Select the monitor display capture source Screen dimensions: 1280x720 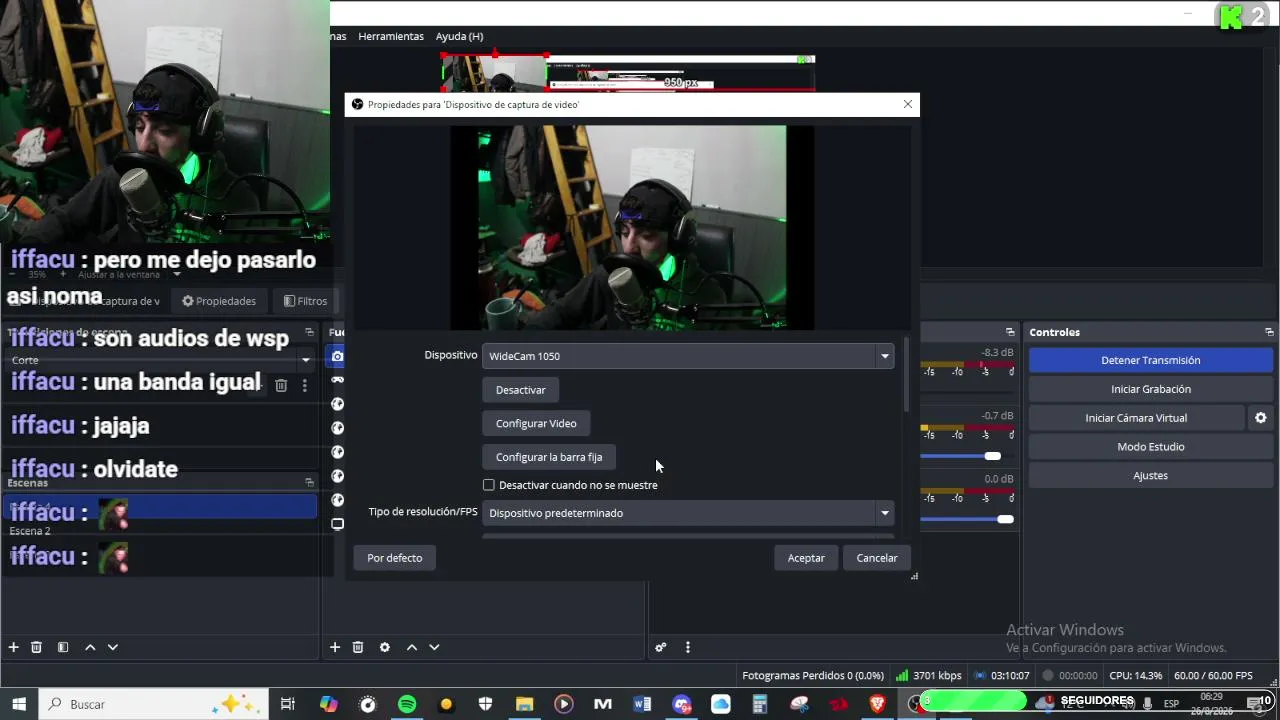point(337,524)
